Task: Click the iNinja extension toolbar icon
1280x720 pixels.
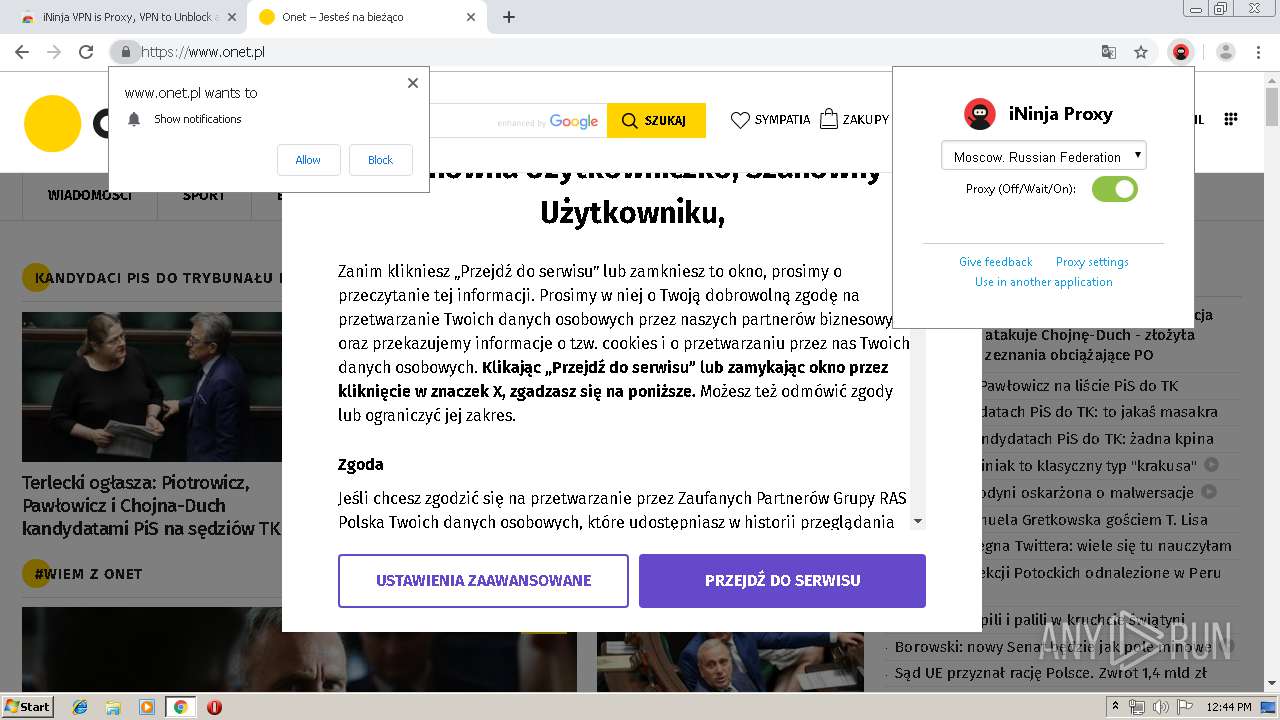Action: (1181, 52)
